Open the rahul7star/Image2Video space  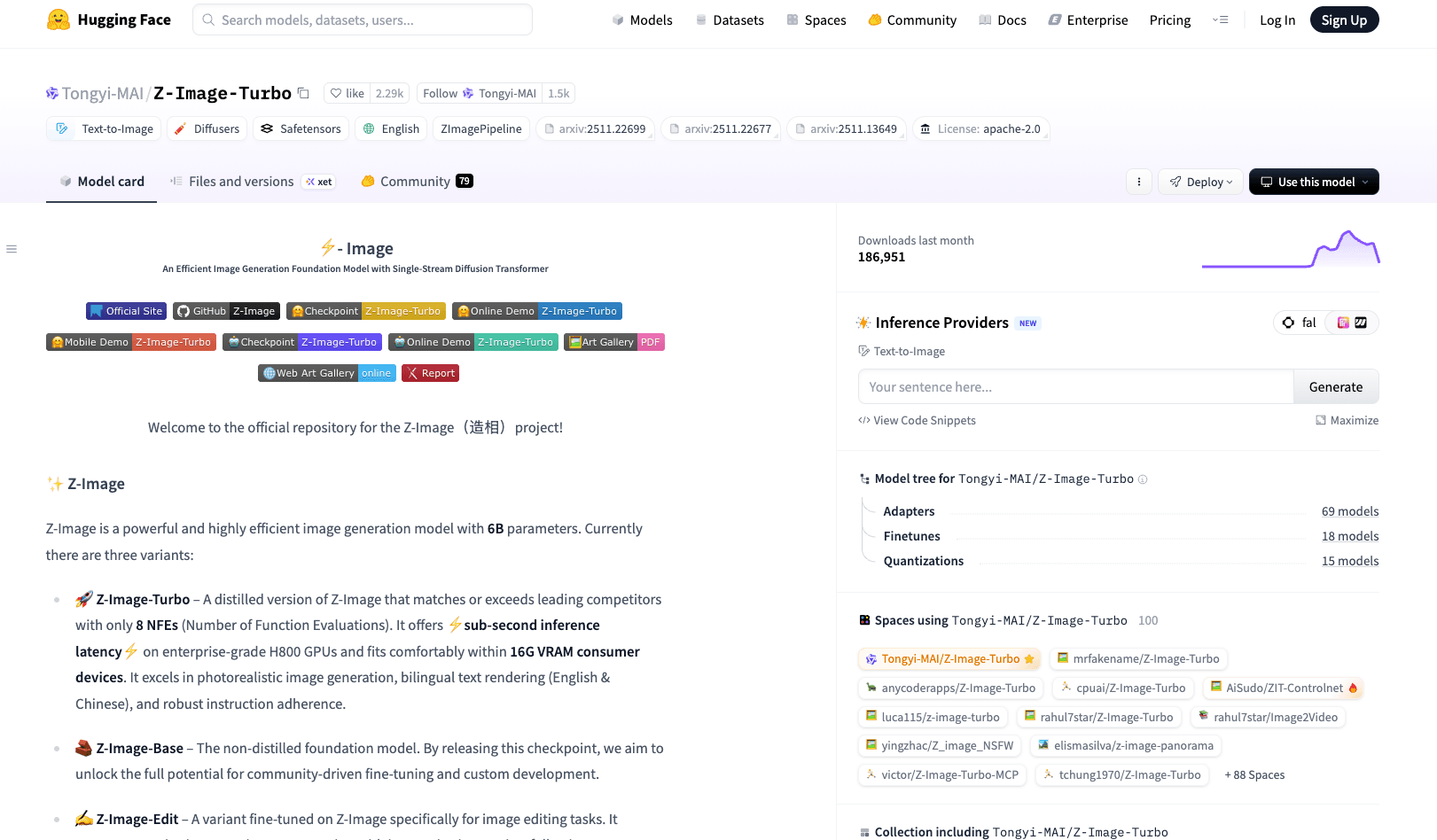coord(1268,717)
